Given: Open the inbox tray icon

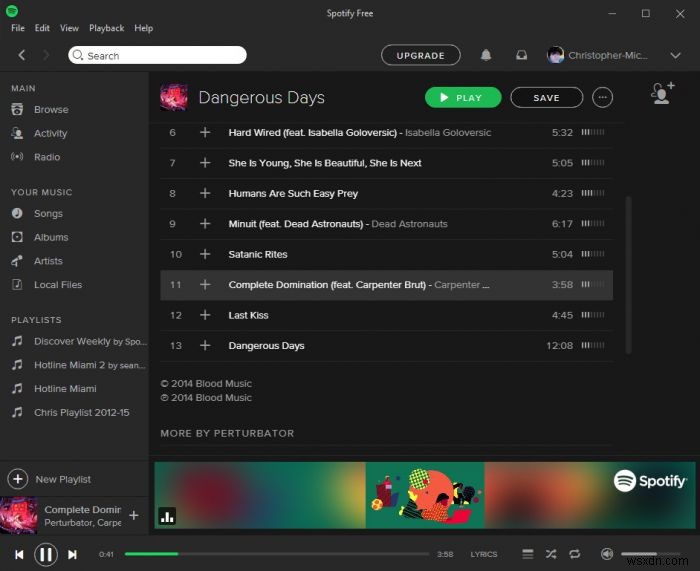Looking at the screenshot, I should click(x=521, y=55).
